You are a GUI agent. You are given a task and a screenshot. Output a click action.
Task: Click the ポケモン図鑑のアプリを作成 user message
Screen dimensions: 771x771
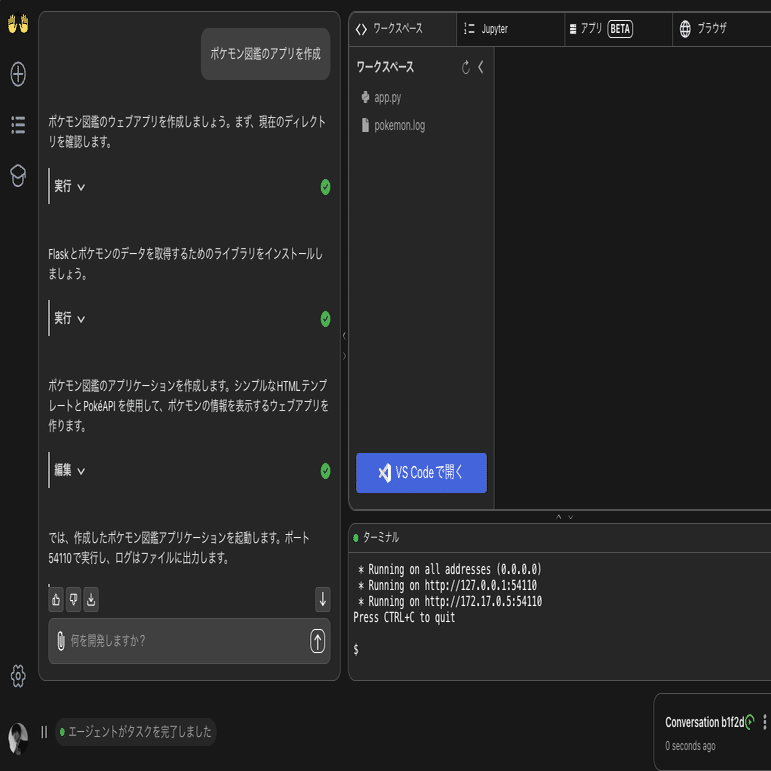266,54
